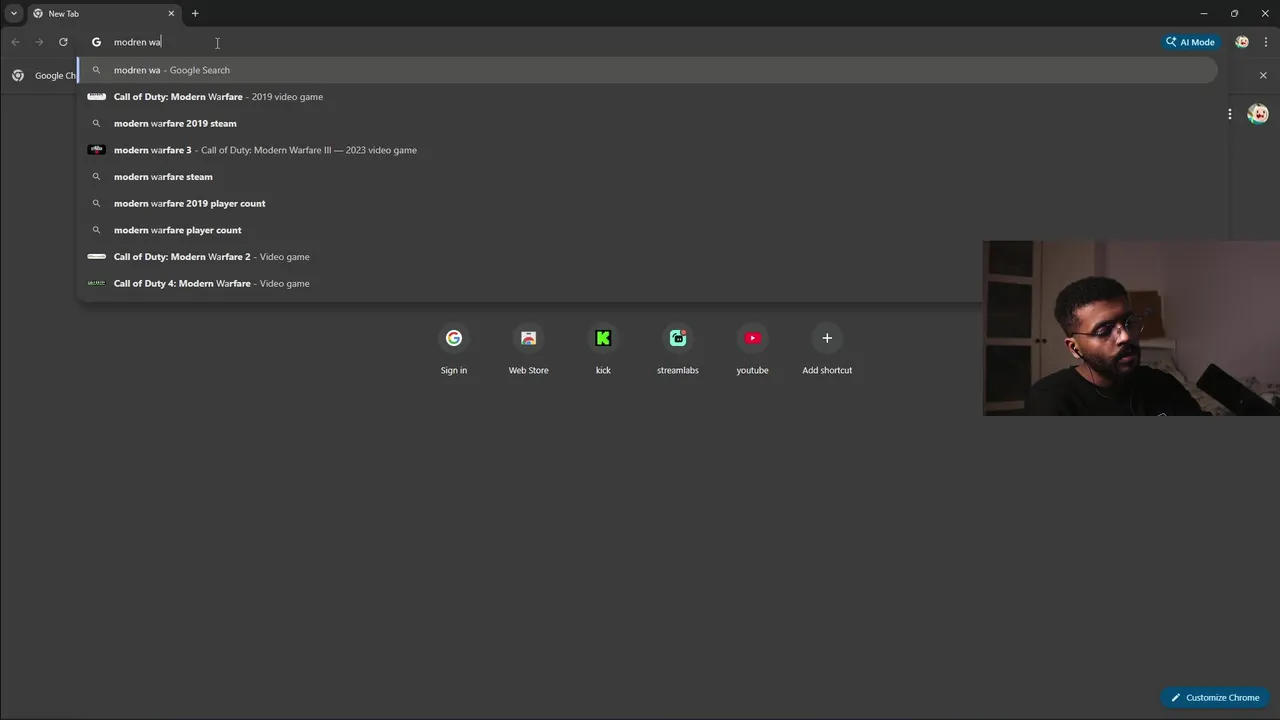
Task: Pick Call of Duty 4: Modern Warfare suggestion
Action: click(x=530, y=283)
